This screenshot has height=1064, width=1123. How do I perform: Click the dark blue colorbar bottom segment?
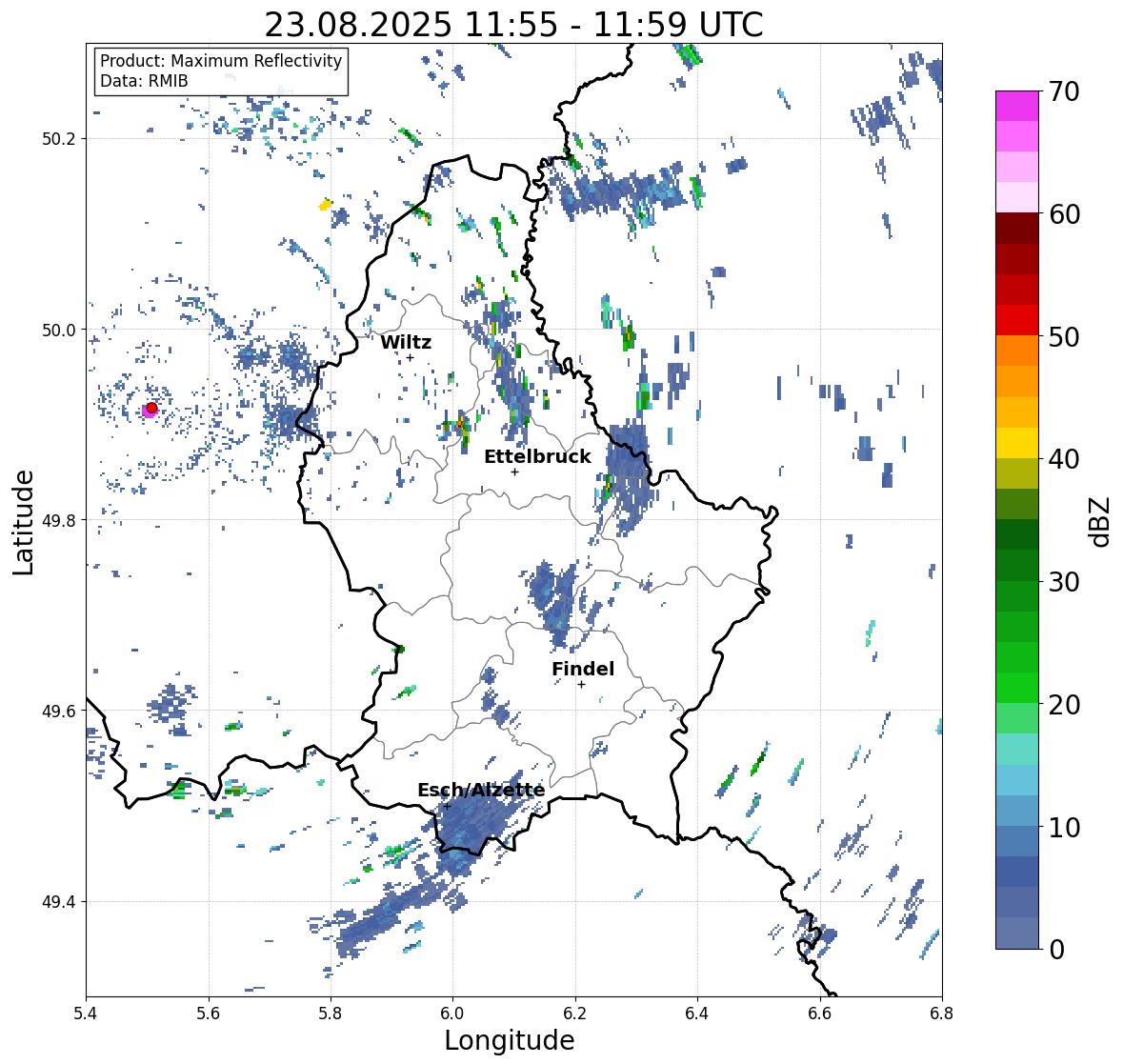1017,934
